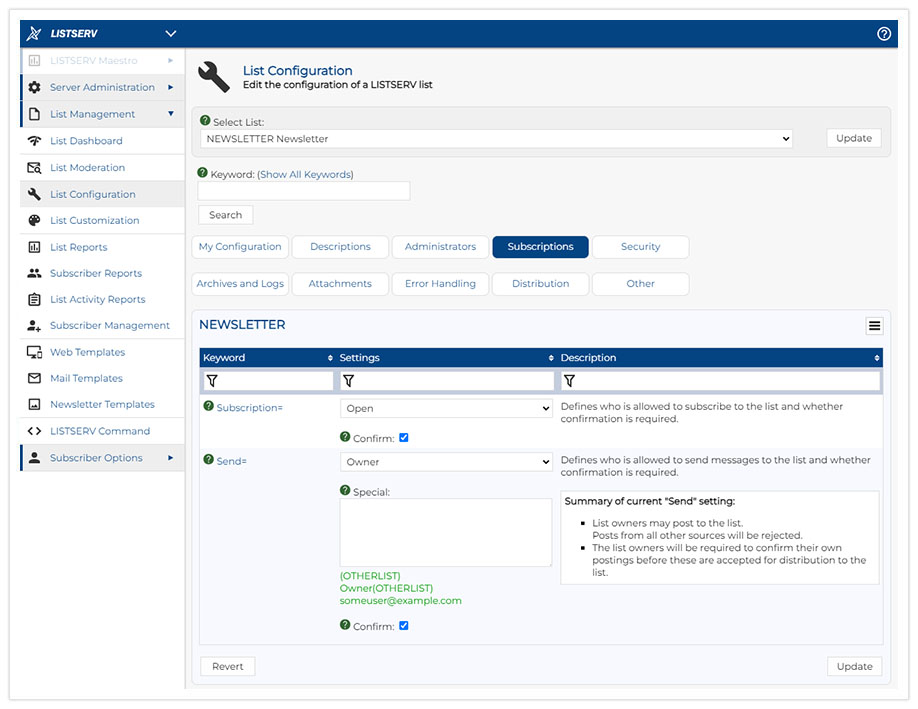Image resolution: width=918 pixels, height=709 pixels.
Task: Open the Error Handling tab
Action: [440, 283]
